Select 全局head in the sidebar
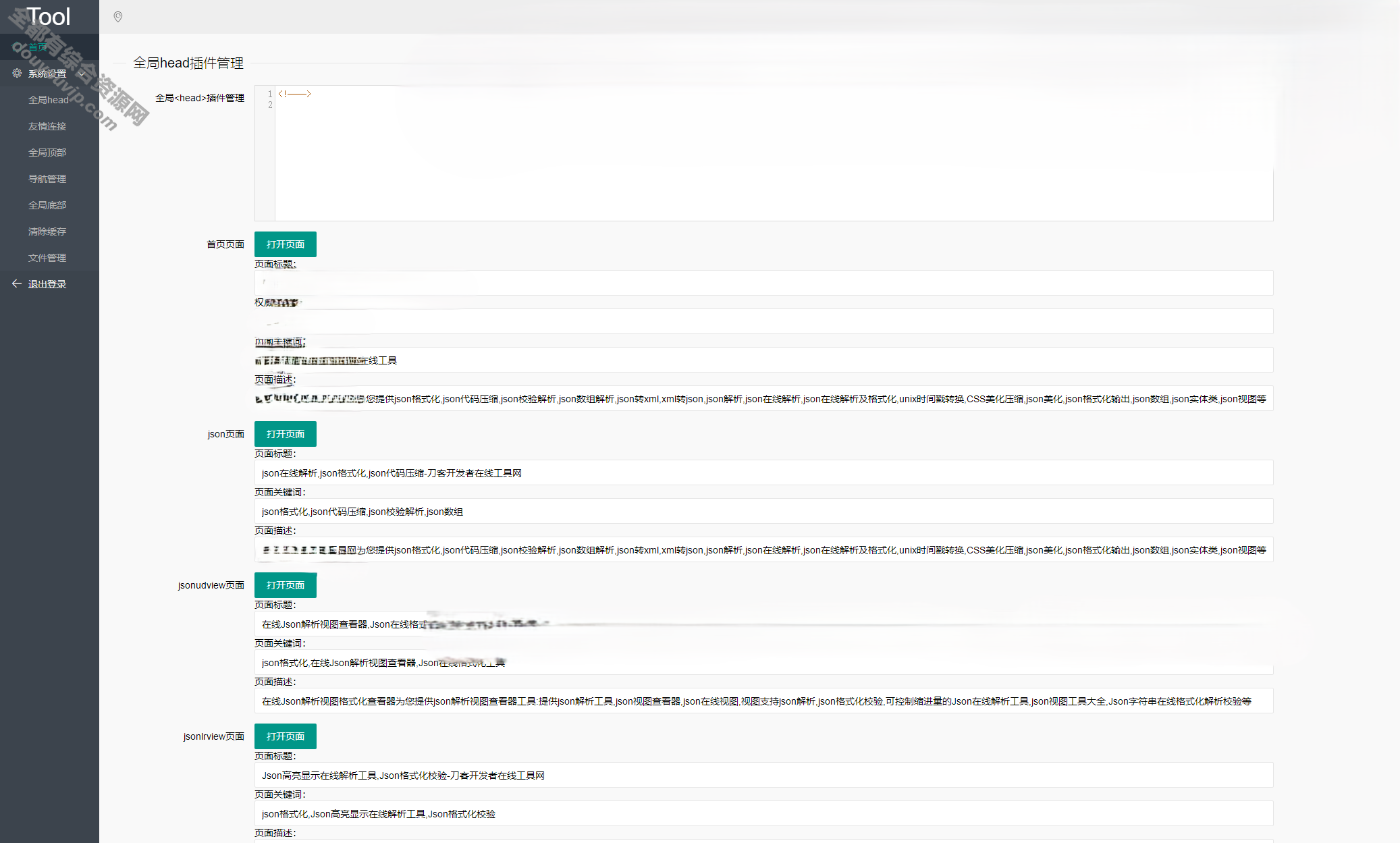The height and width of the screenshot is (843, 1400). pos(49,100)
